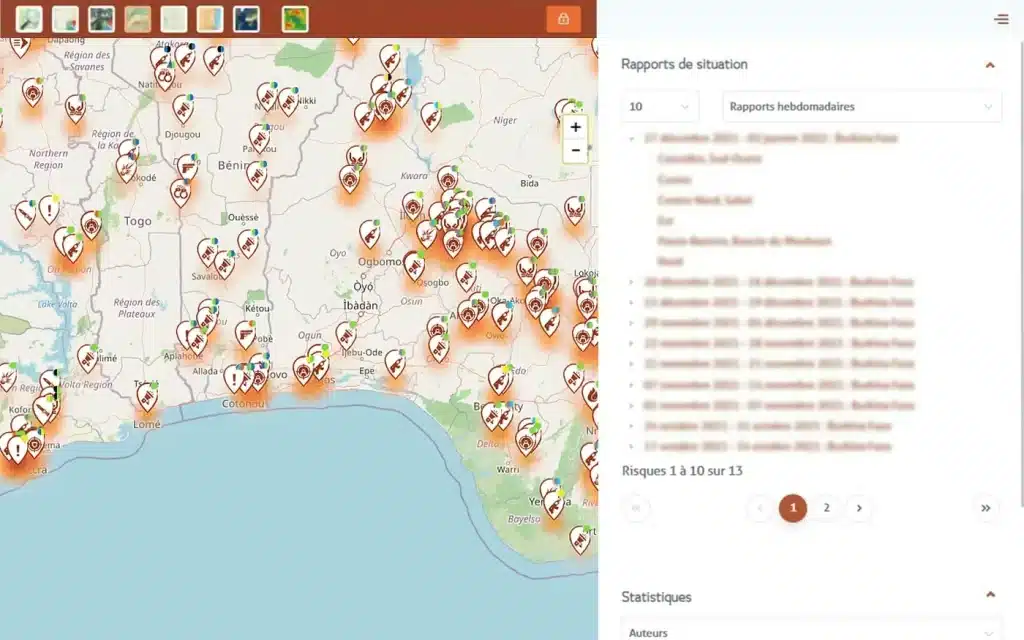The image size is (1024, 640).
Task: Expand the 25 octobre 2021 report row
Action: (x=767, y=426)
